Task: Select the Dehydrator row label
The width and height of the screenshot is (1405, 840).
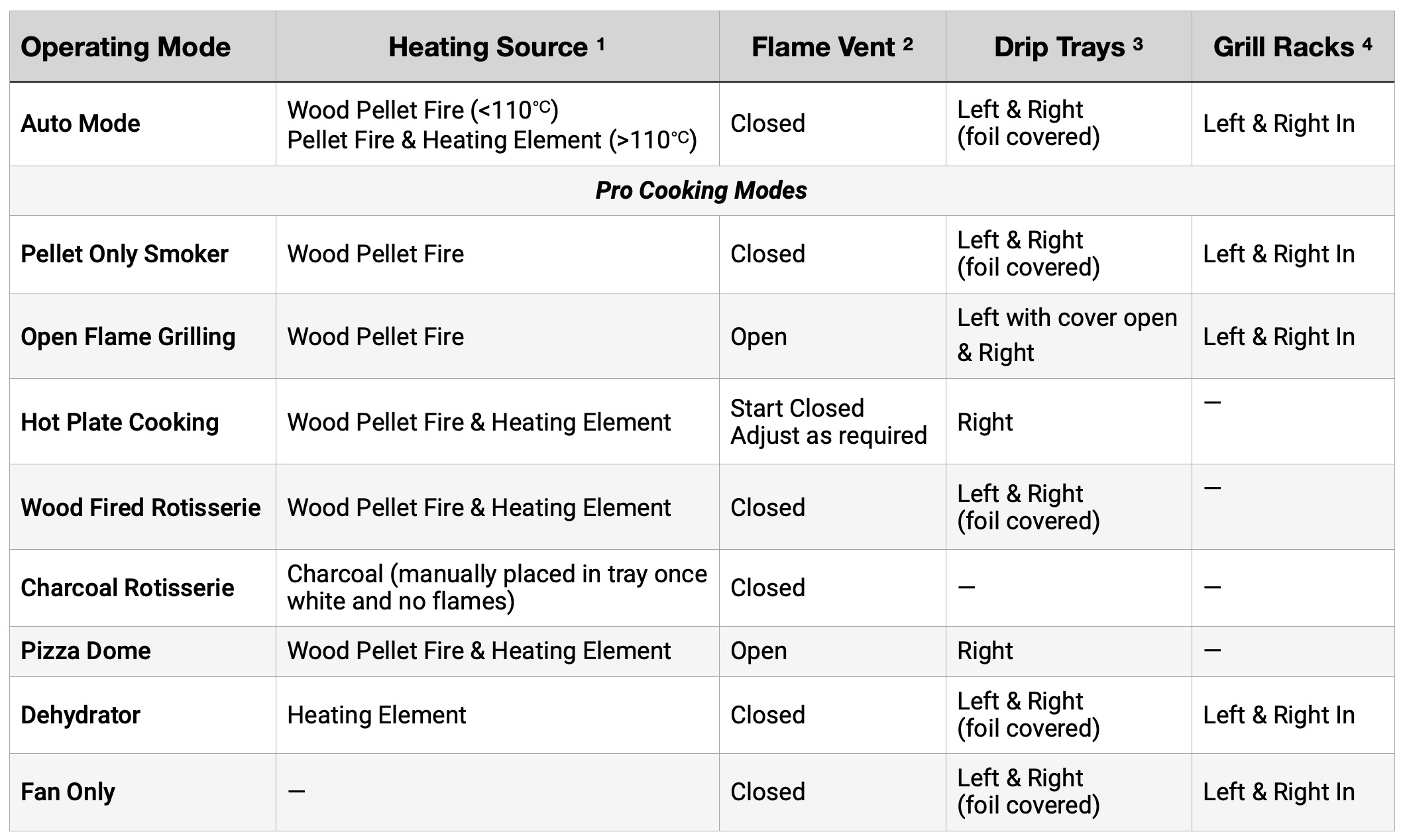Action: pos(81,715)
